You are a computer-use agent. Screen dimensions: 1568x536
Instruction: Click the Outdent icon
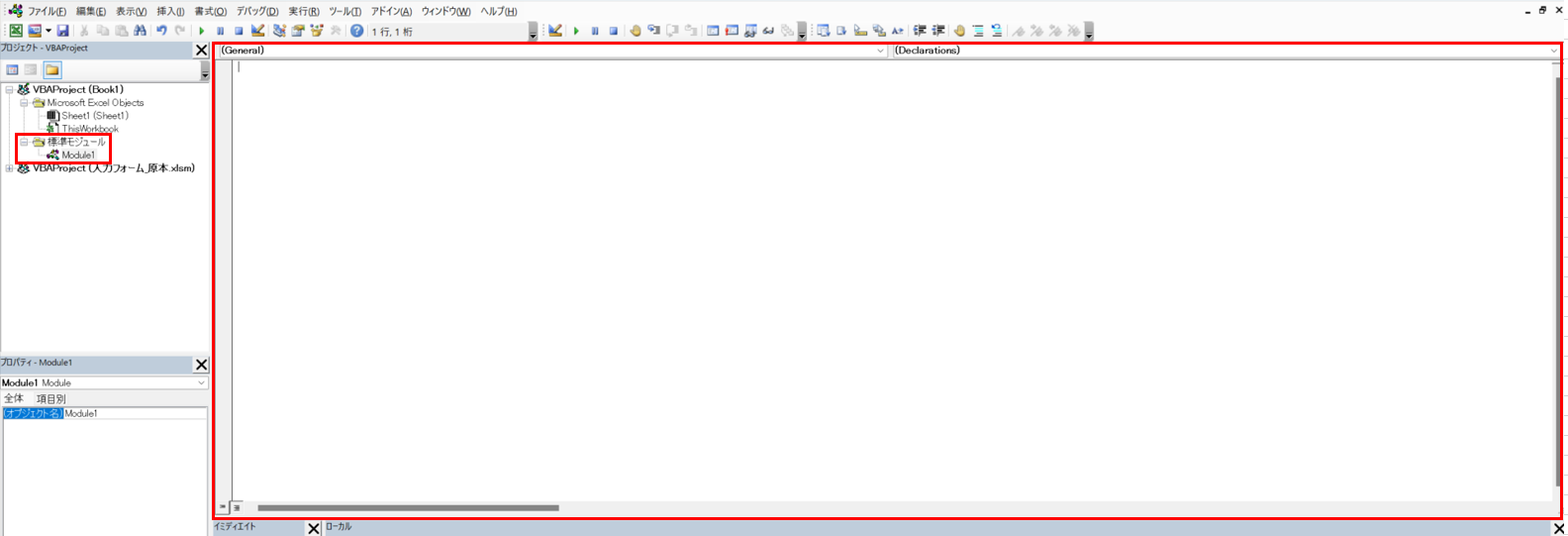pos(938,31)
